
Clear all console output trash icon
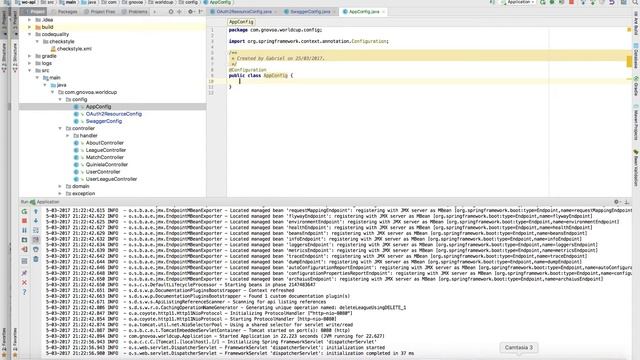pyautogui.click(x=36, y=259)
